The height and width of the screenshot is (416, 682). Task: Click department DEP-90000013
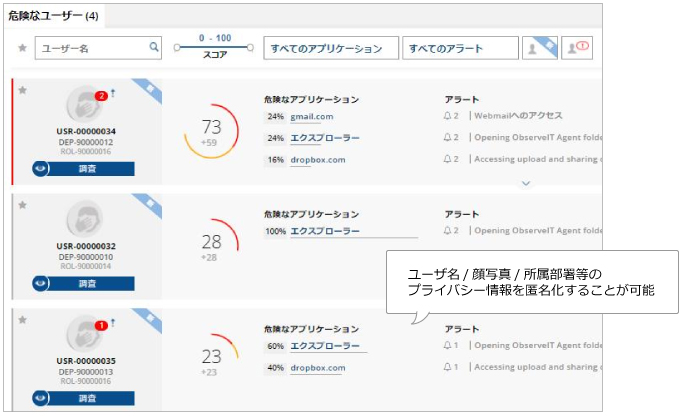[86, 372]
